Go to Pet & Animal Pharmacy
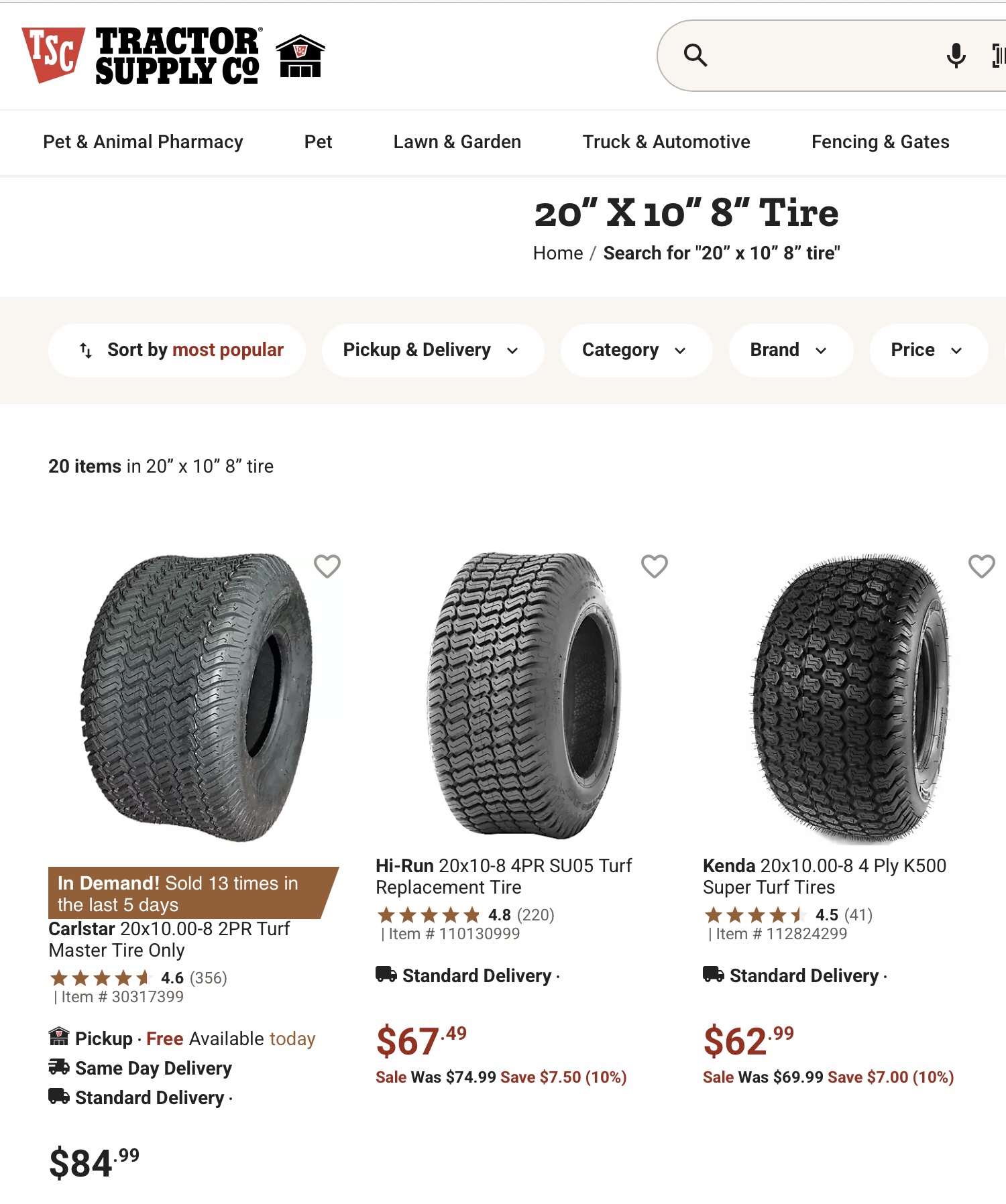Screen dimensions: 1006x1204 (x=143, y=142)
